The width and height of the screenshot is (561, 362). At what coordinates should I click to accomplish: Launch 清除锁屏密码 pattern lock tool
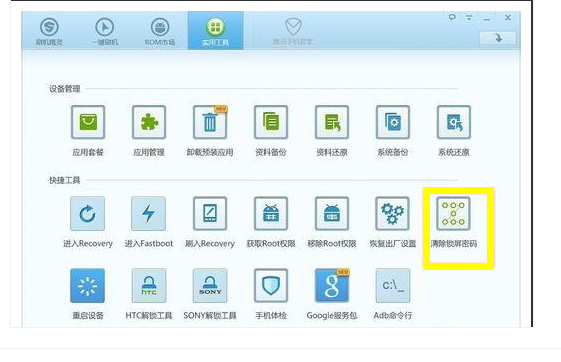pos(453,214)
